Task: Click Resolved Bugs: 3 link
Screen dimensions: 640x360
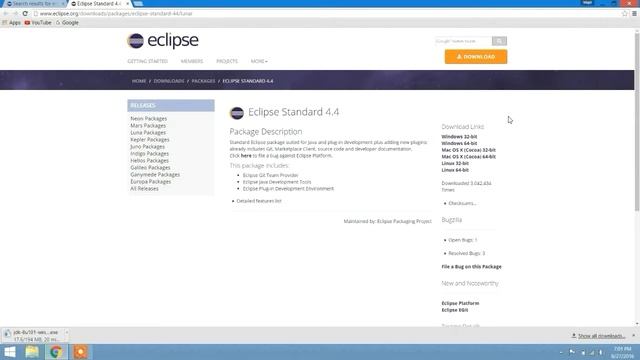Action: coord(467,253)
